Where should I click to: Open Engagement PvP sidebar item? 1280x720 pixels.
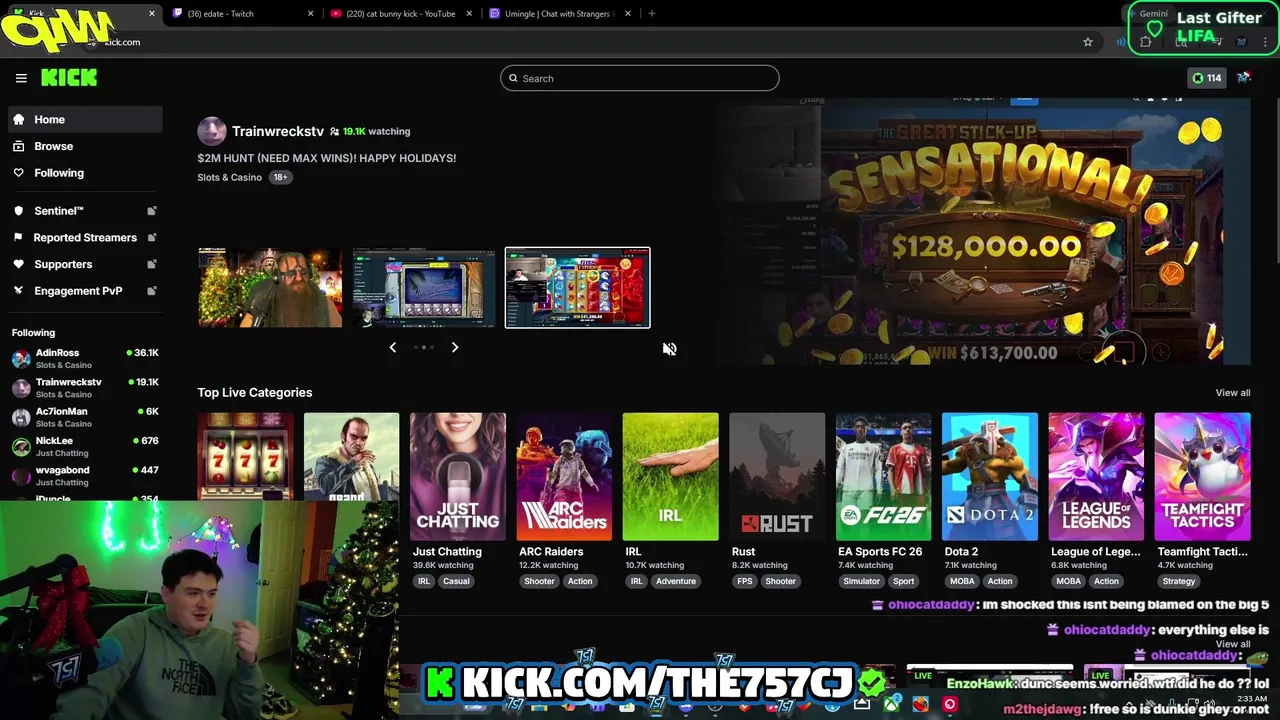(x=85, y=291)
